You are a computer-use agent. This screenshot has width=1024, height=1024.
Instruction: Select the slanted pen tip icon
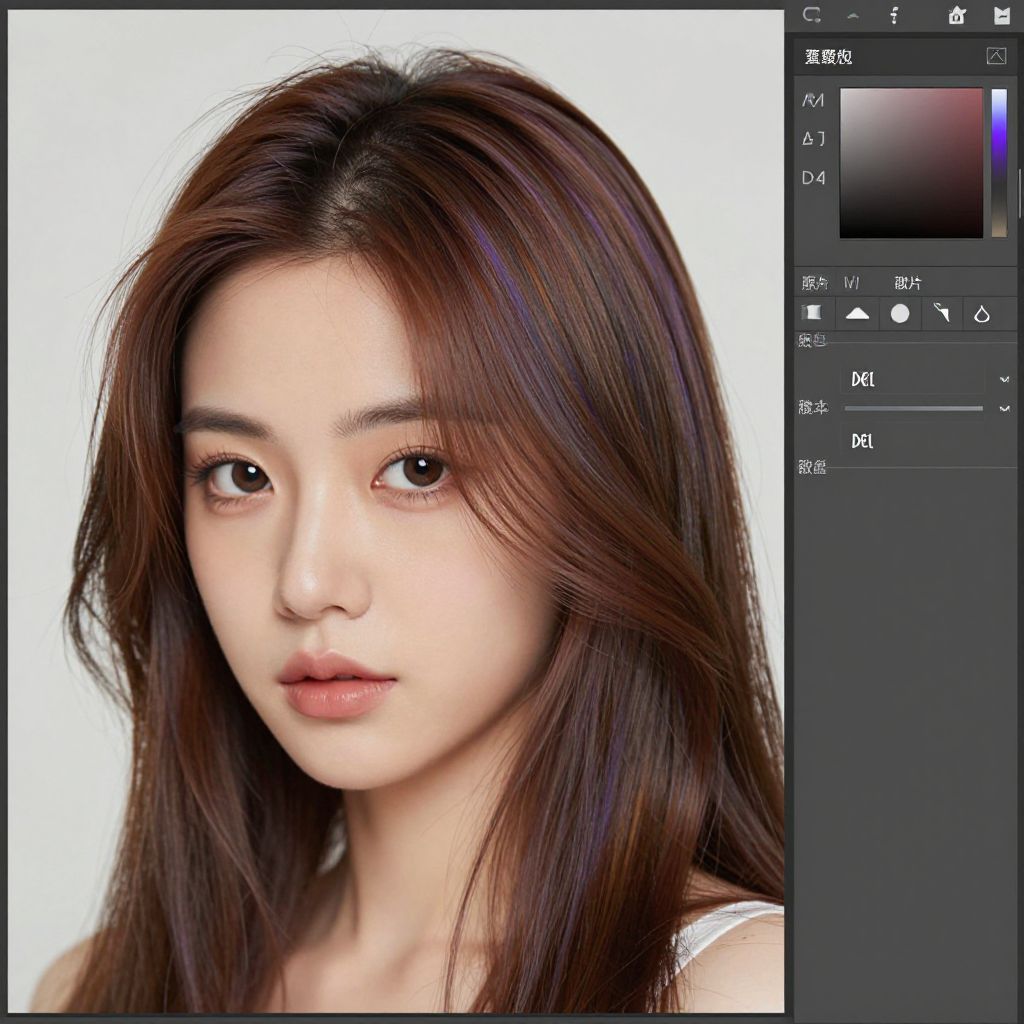click(x=941, y=313)
